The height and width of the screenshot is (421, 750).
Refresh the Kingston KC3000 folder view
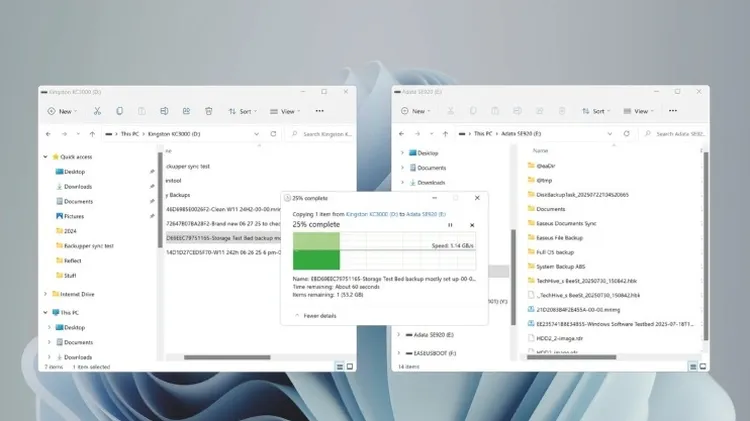tap(271, 133)
